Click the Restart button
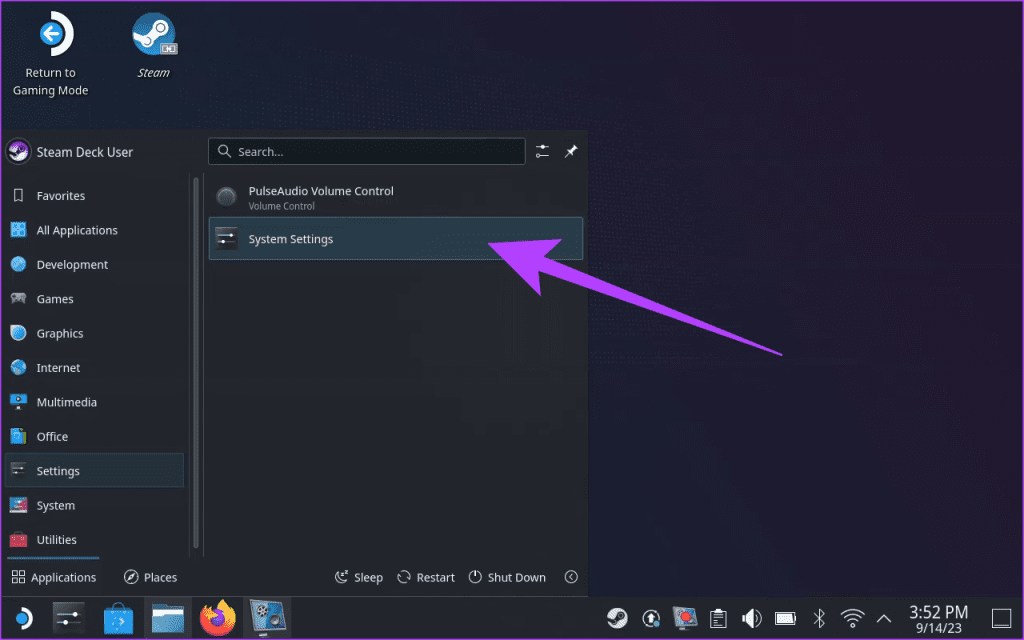The image size is (1024, 640). click(426, 577)
